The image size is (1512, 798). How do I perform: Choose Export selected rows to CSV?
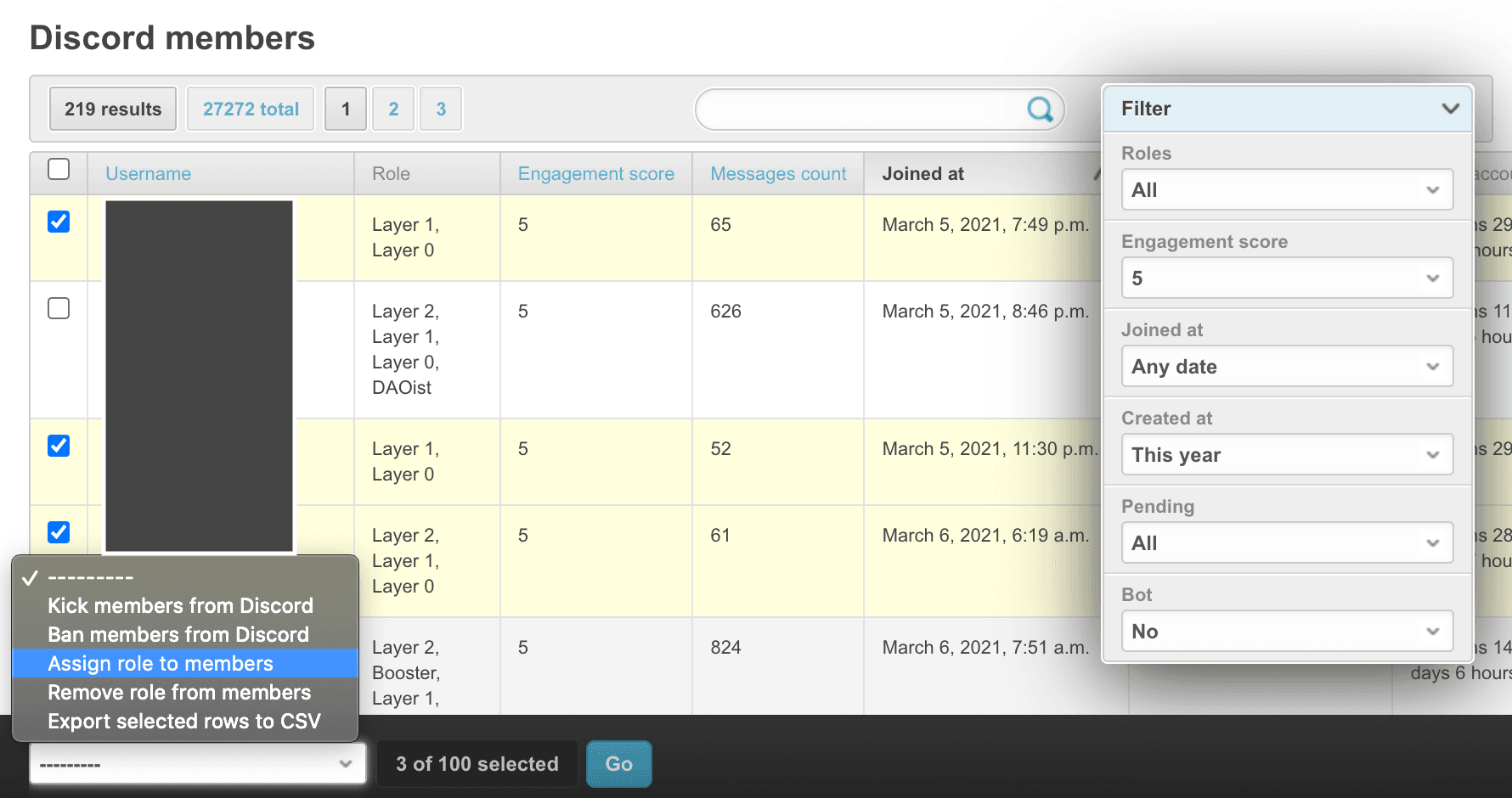coord(185,722)
